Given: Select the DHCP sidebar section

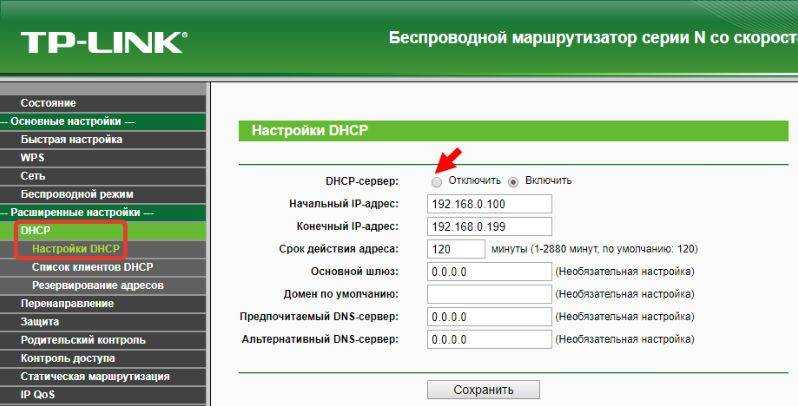Looking at the screenshot, I should coord(103,230).
